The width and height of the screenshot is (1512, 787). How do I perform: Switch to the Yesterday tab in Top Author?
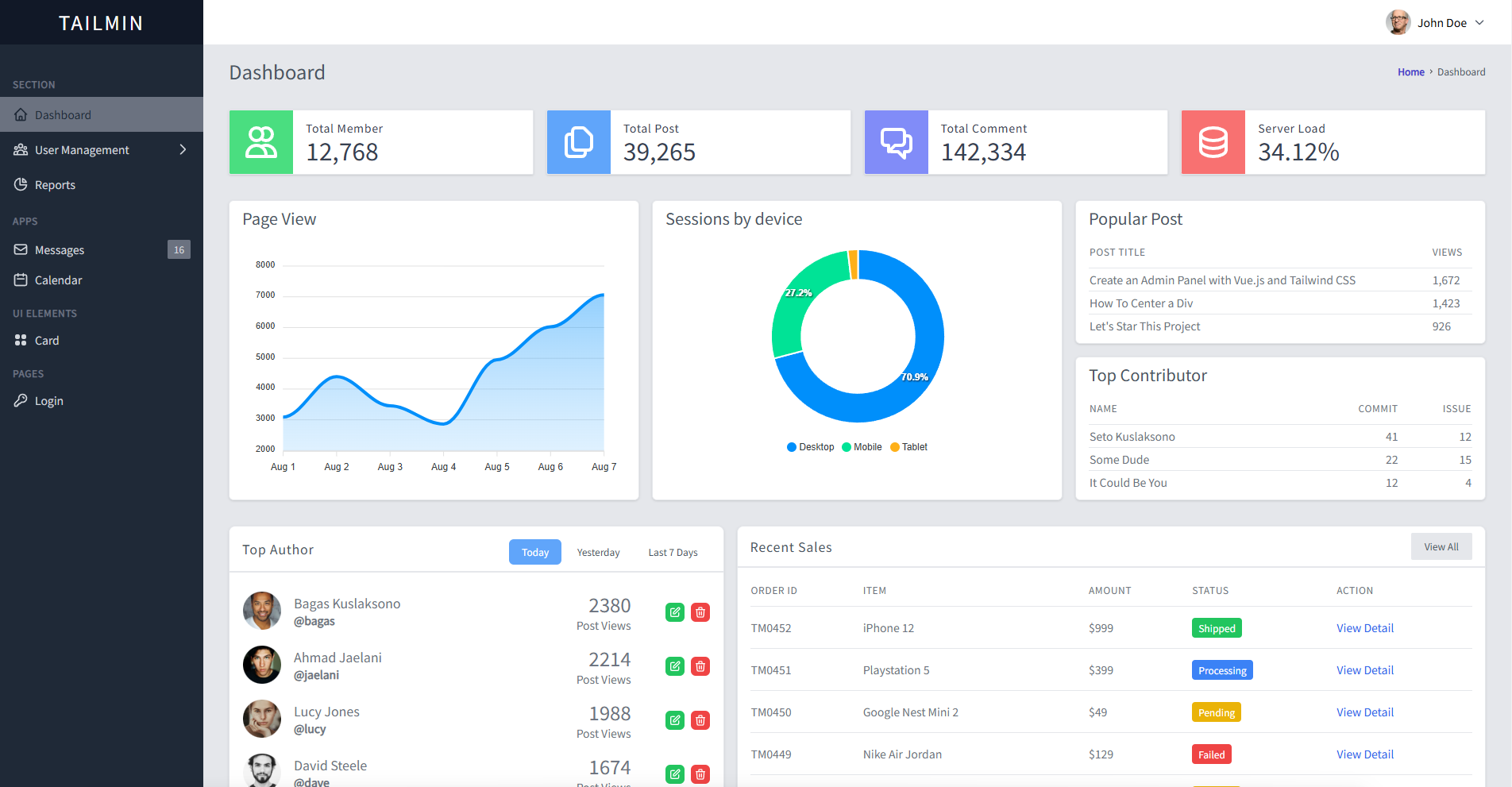pos(599,552)
